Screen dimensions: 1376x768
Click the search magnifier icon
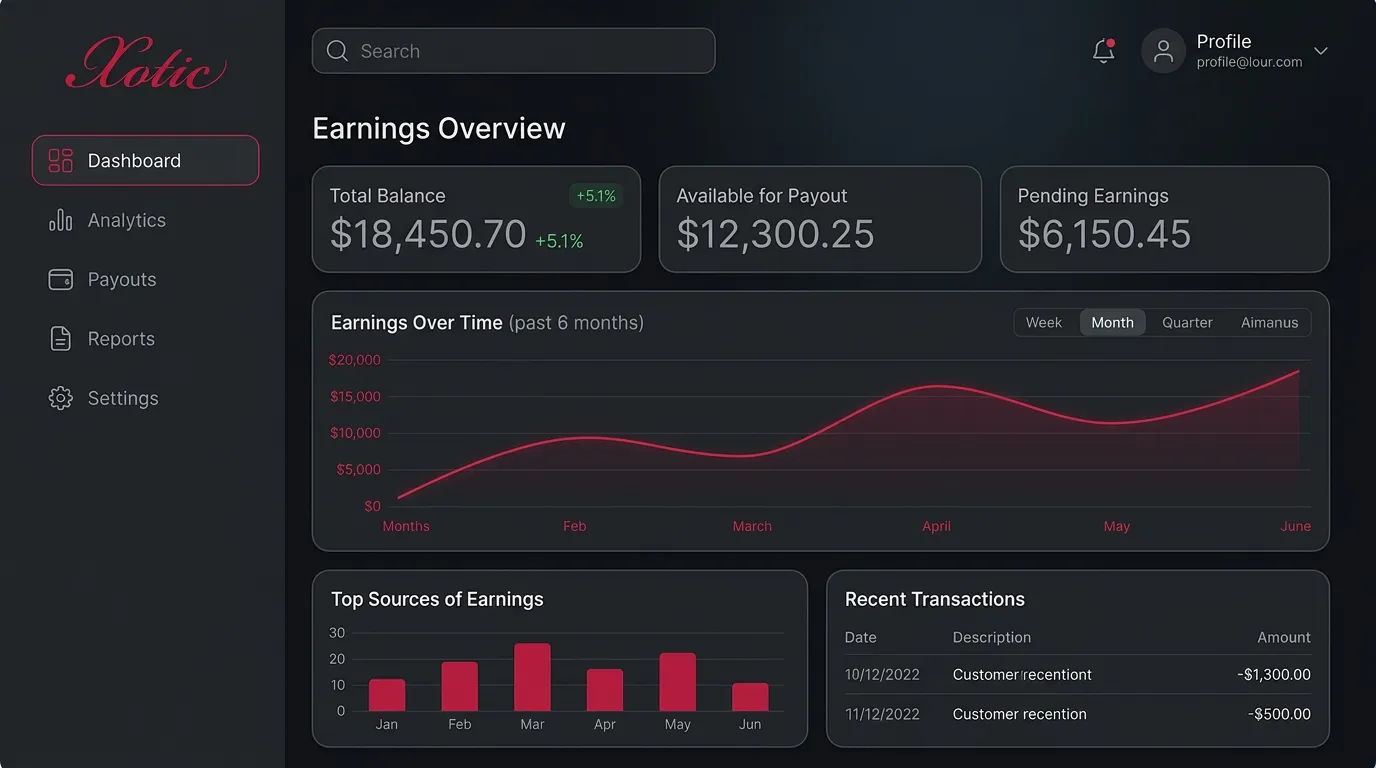(x=337, y=50)
